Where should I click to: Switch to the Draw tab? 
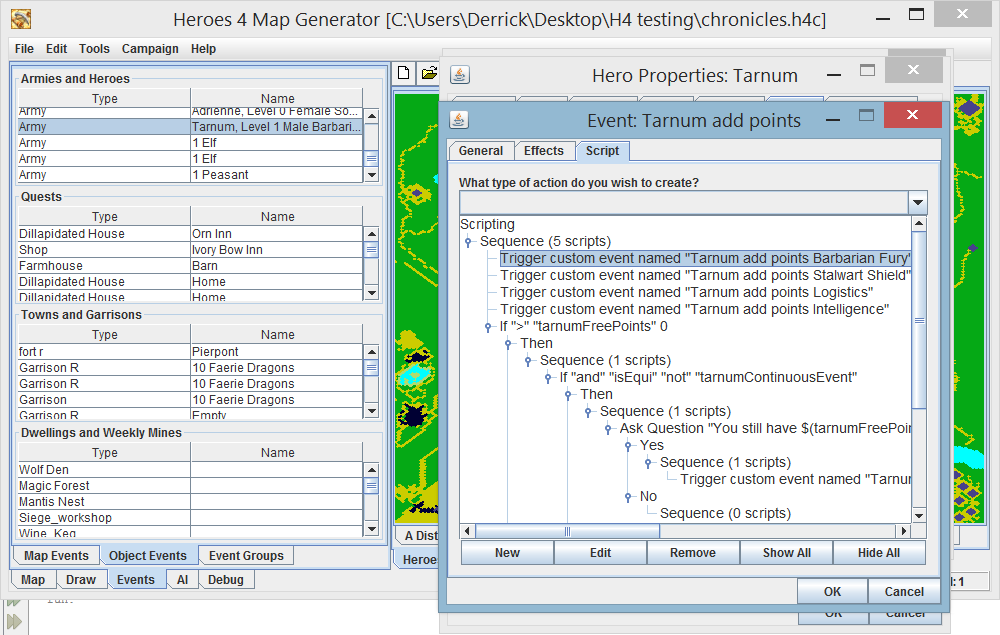[81, 580]
